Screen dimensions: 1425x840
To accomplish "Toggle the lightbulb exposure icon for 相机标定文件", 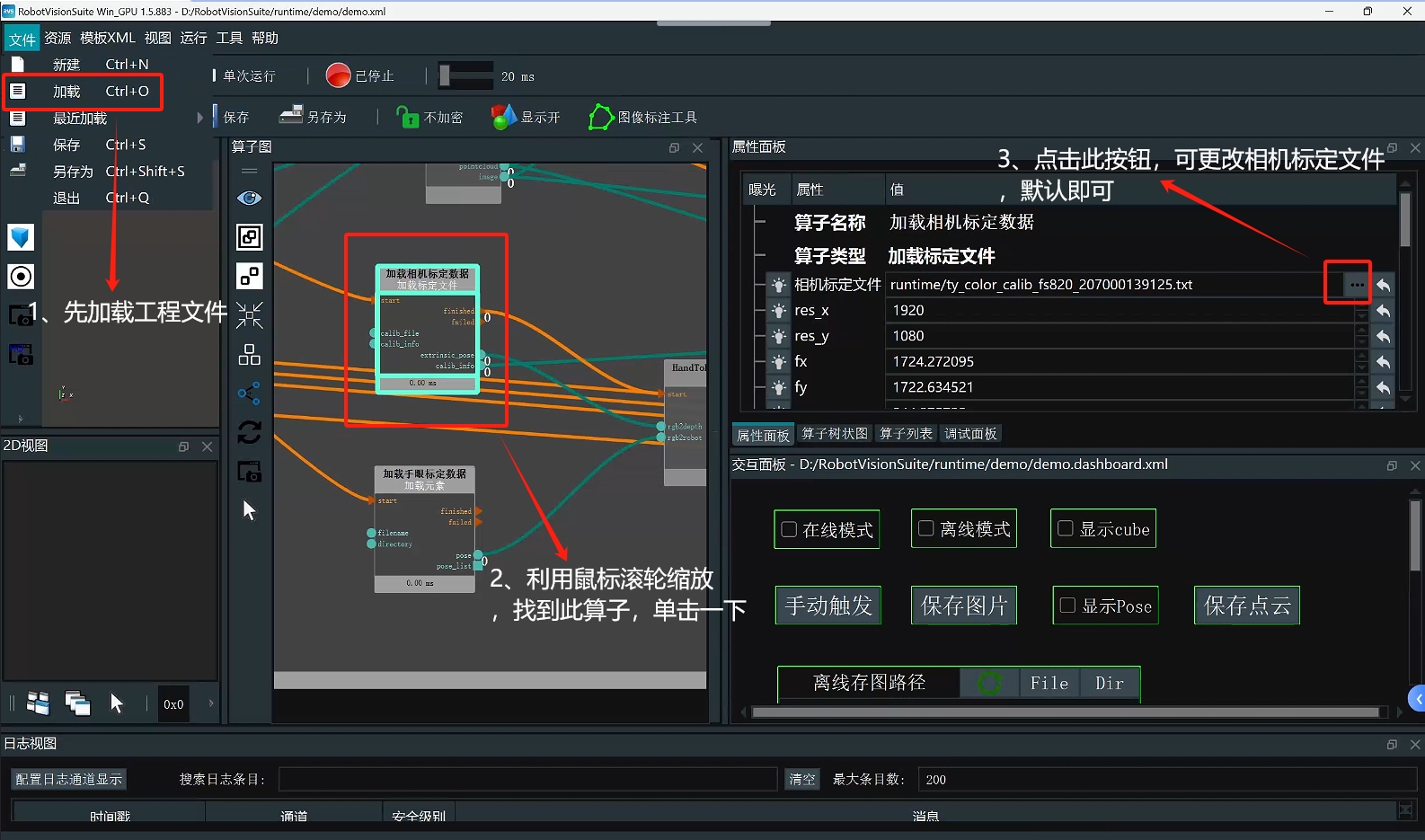I will [x=778, y=285].
